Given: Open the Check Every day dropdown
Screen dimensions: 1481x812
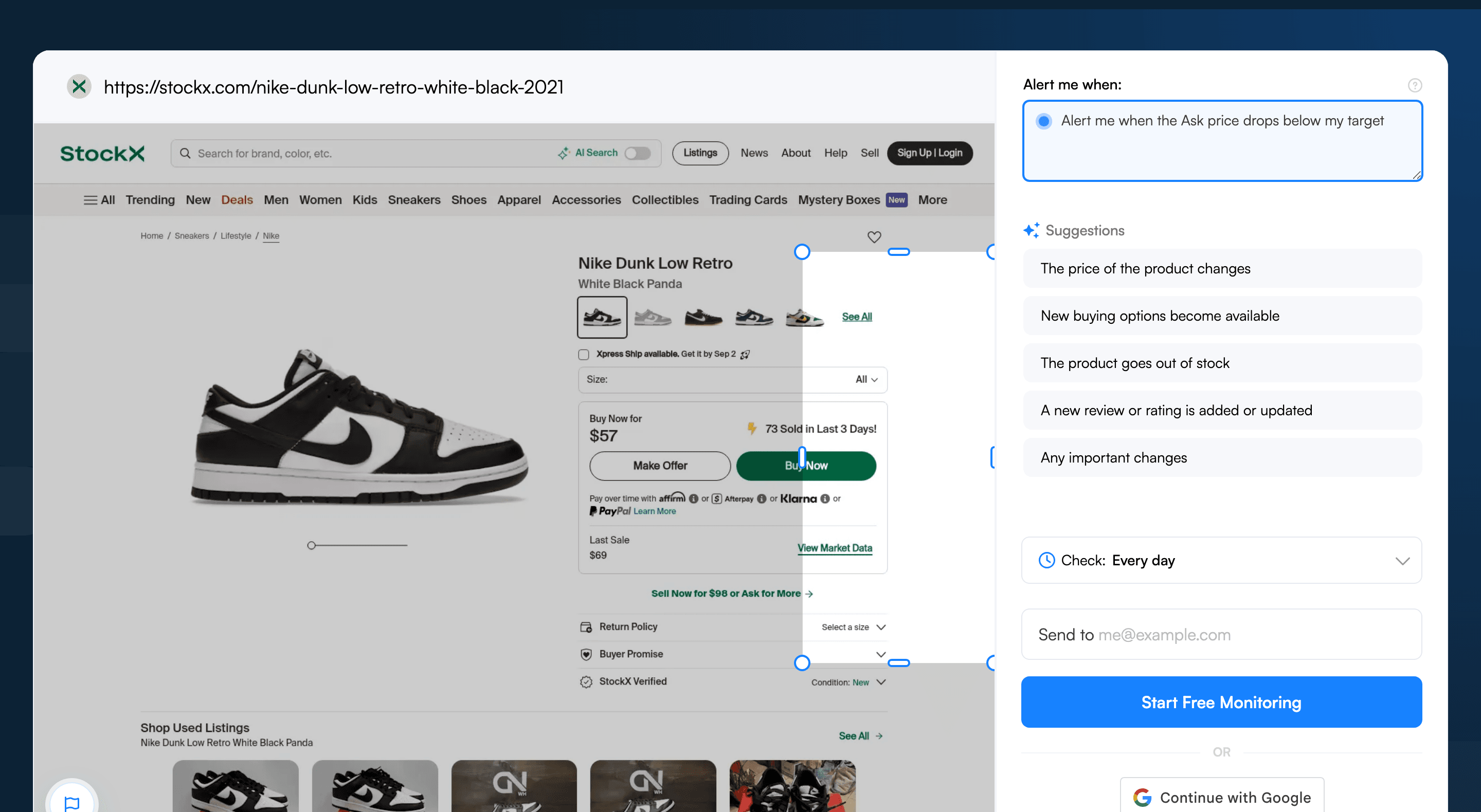Looking at the screenshot, I should 1221,560.
